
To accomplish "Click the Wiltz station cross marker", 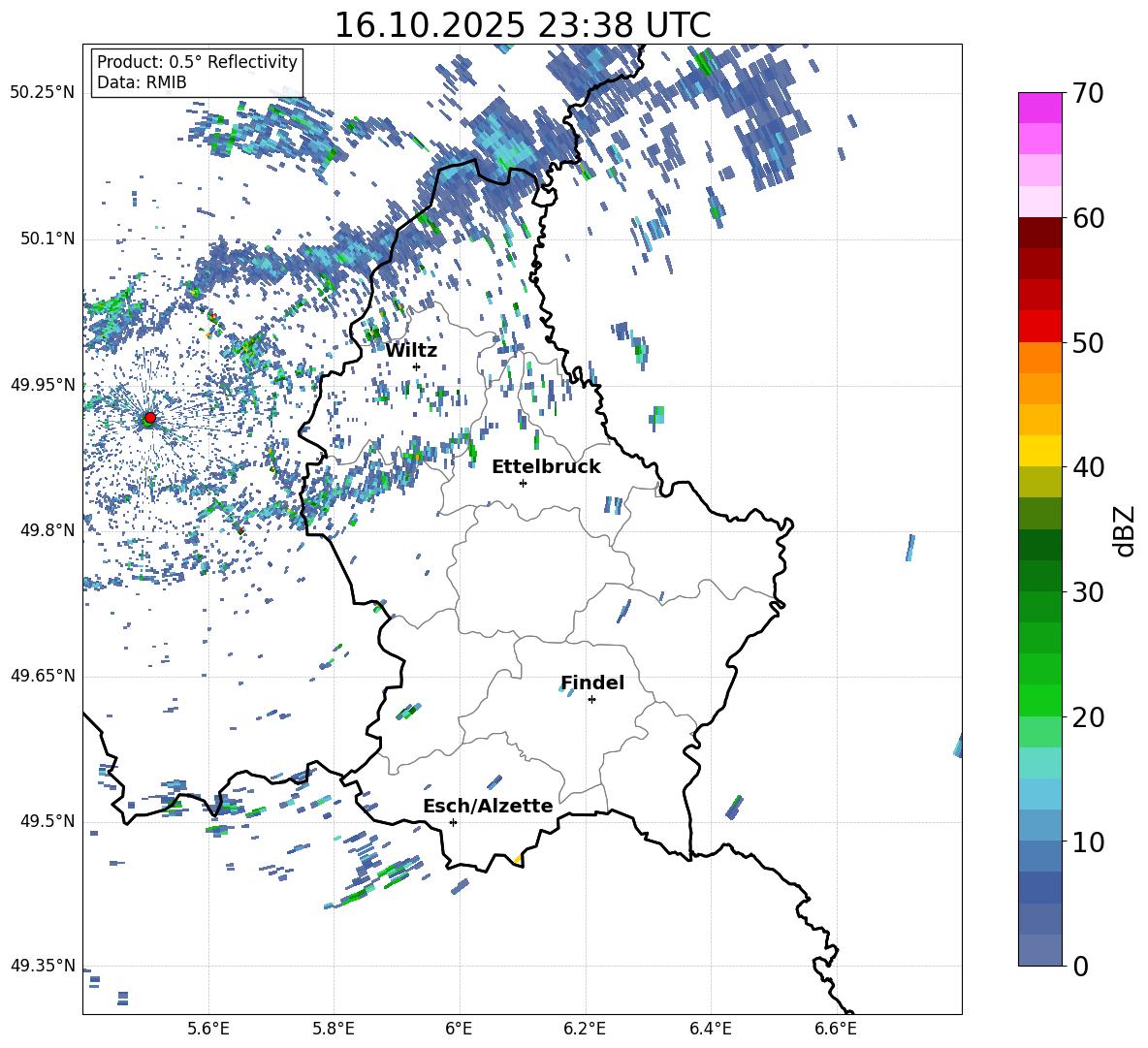I will pos(416,366).
